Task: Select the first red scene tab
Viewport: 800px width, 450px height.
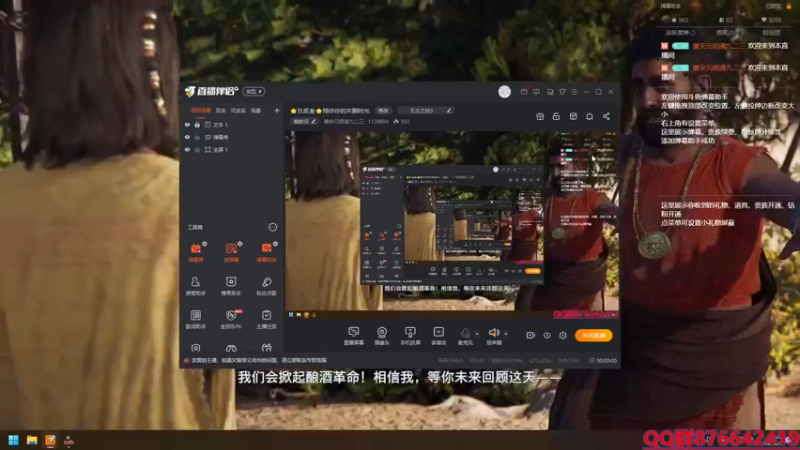Action: coord(201,110)
